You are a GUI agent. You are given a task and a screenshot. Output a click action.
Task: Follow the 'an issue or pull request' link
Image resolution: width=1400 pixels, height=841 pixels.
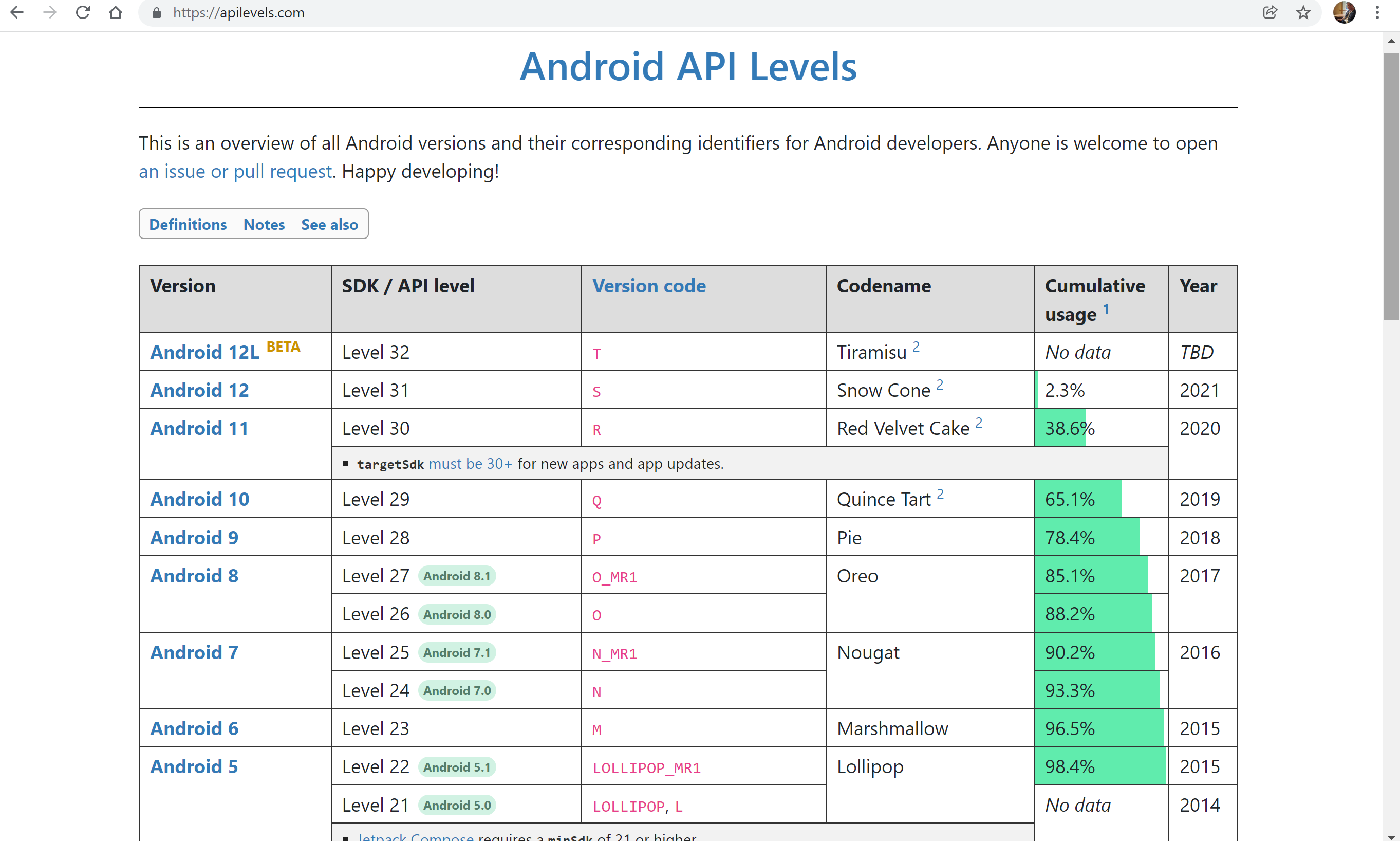point(235,171)
